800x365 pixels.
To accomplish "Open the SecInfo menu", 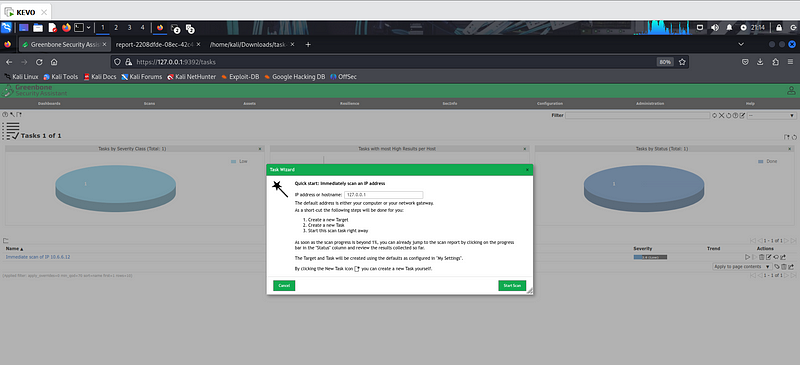I will (450, 104).
